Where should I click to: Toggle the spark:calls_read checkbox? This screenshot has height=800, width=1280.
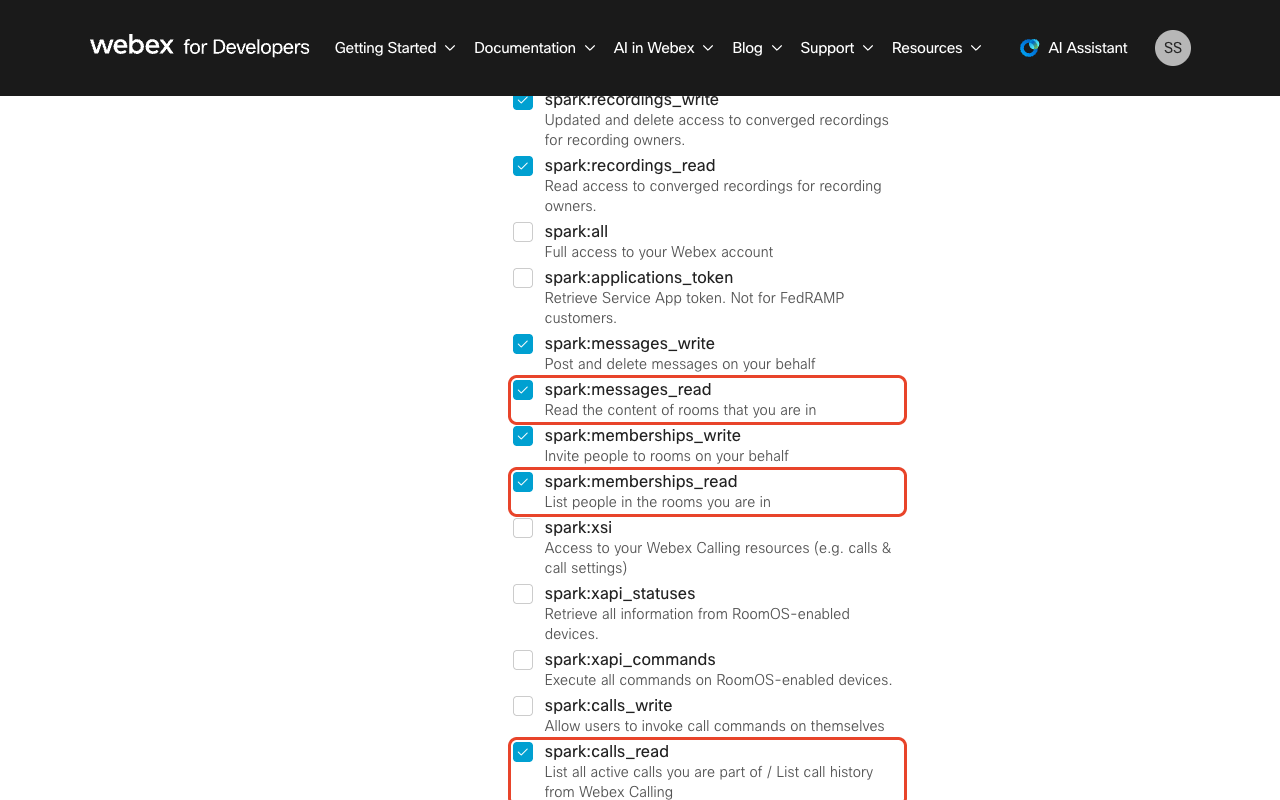coord(523,752)
